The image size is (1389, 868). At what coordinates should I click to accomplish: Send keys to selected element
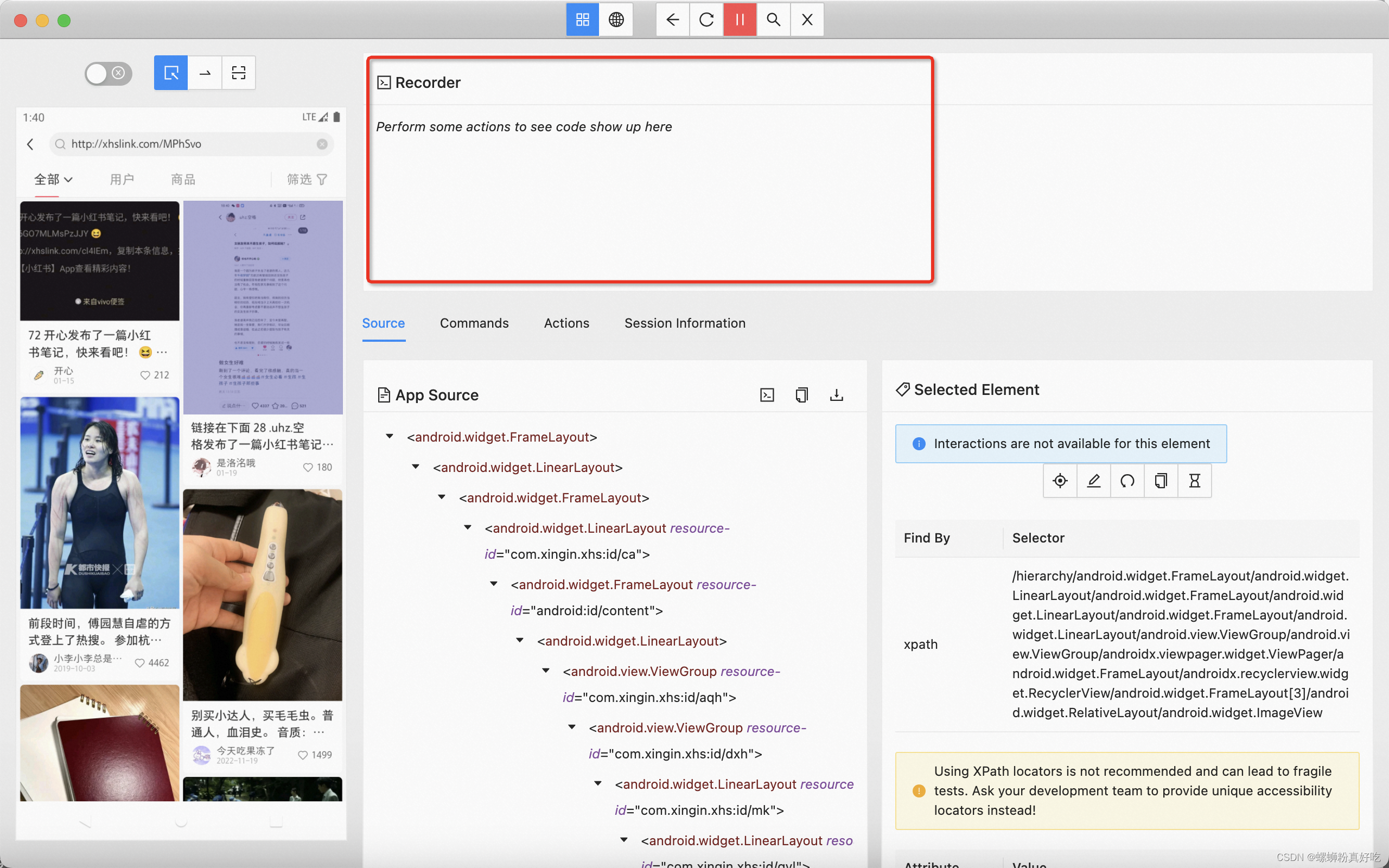(x=1093, y=481)
